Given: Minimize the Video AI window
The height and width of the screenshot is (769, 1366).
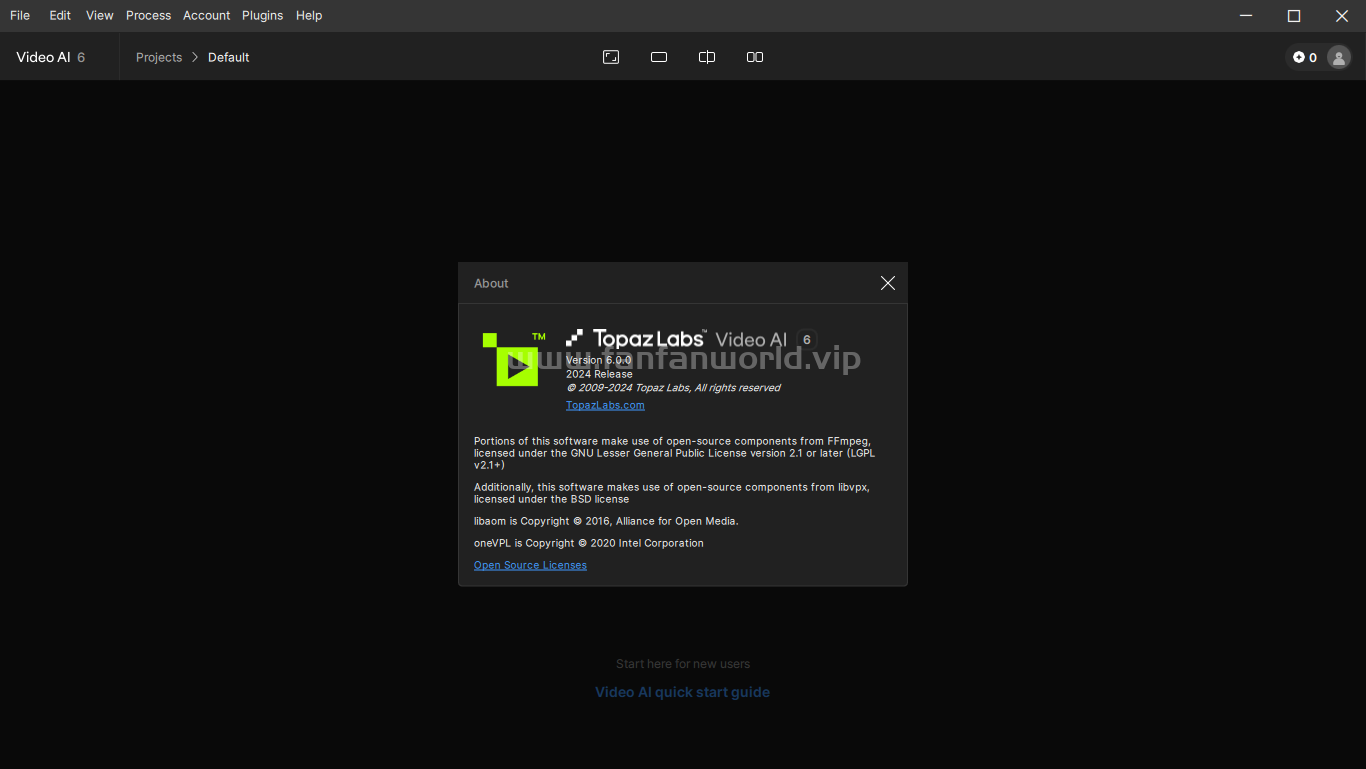Looking at the screenshot, I should pyautogui.click(x=1246, y=15).
